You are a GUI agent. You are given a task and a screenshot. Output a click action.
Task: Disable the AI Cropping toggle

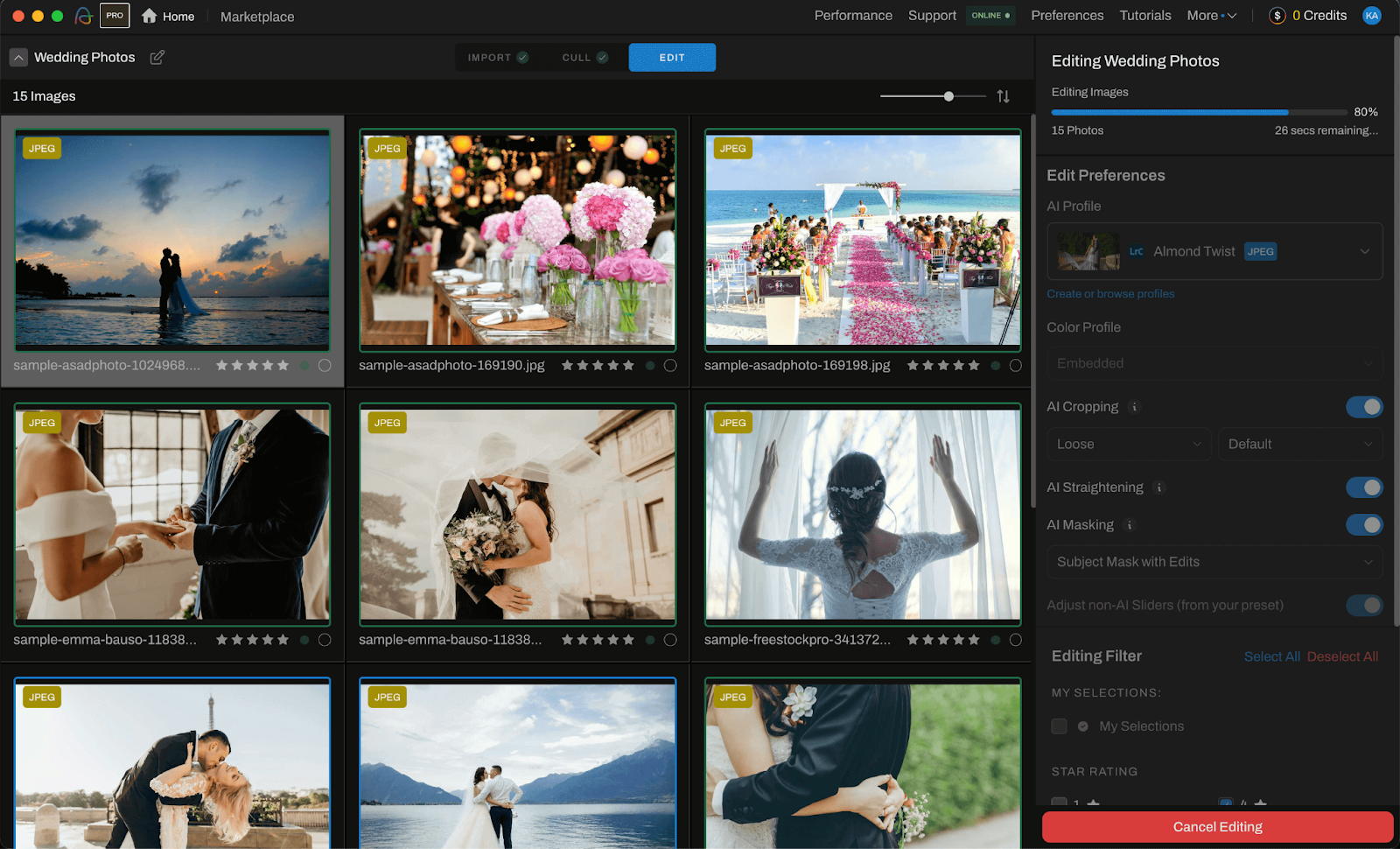(1363, 407)
